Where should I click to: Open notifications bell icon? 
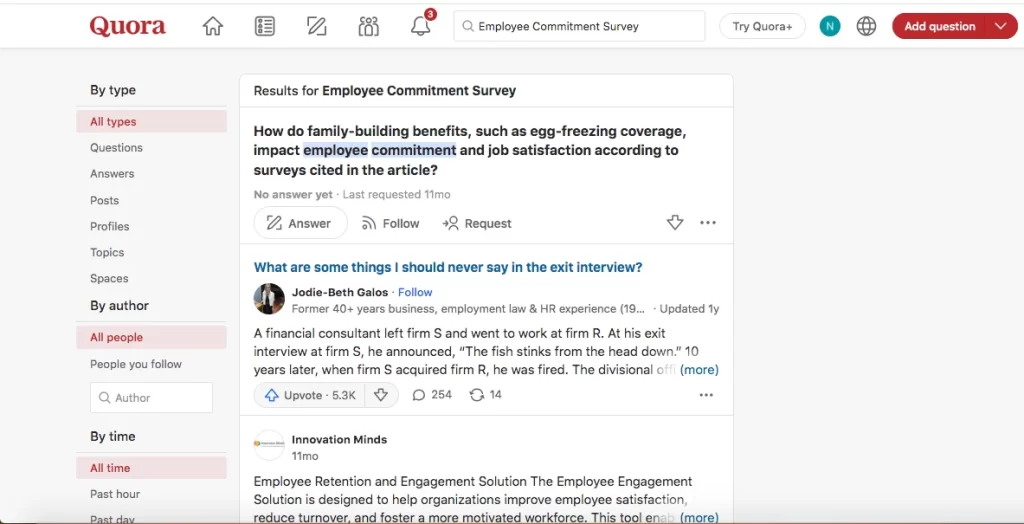tap(421, 25)
